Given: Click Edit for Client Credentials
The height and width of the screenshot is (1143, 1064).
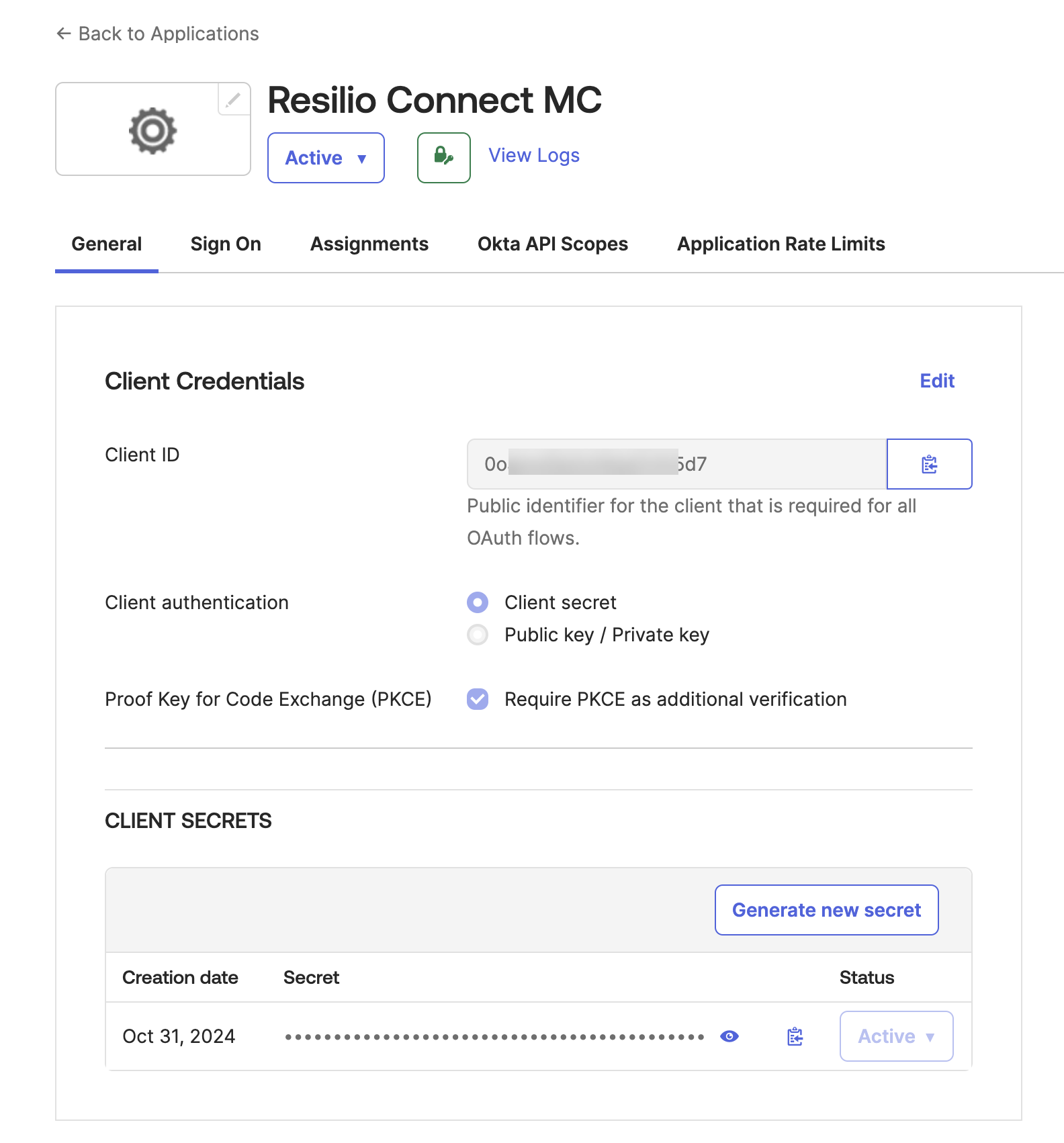Looking at the screenshot, I should coord(936,381).
